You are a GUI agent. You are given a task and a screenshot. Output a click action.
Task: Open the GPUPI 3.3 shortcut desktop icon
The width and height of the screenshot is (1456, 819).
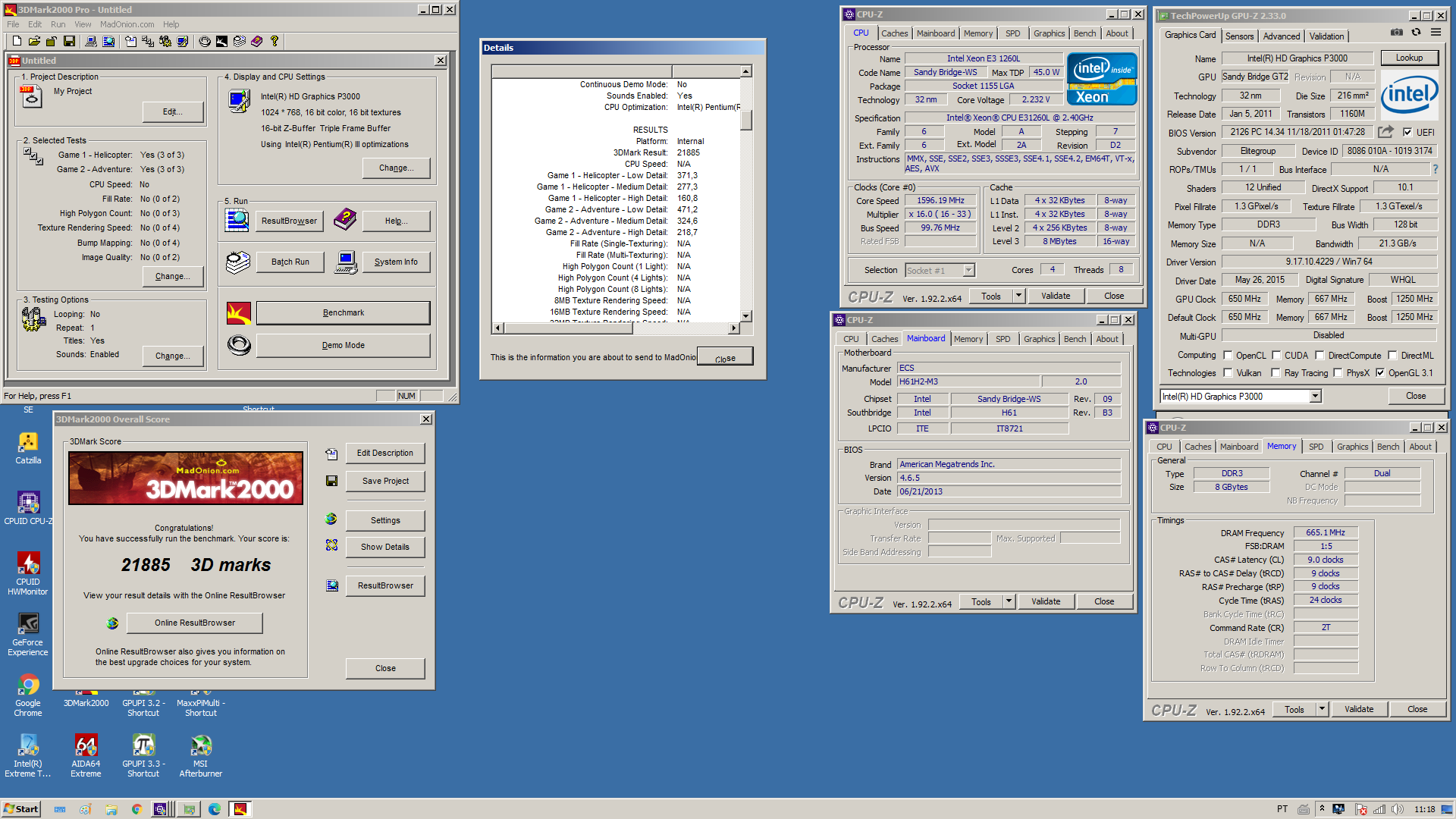143,756
